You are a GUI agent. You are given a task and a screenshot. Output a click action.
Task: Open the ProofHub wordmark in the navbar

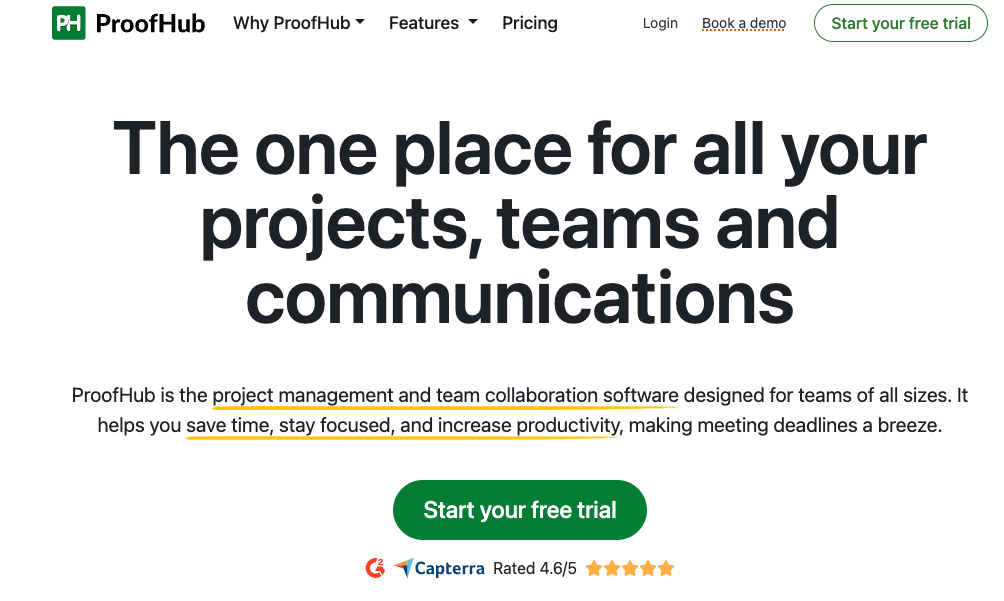tap(151, 22)
